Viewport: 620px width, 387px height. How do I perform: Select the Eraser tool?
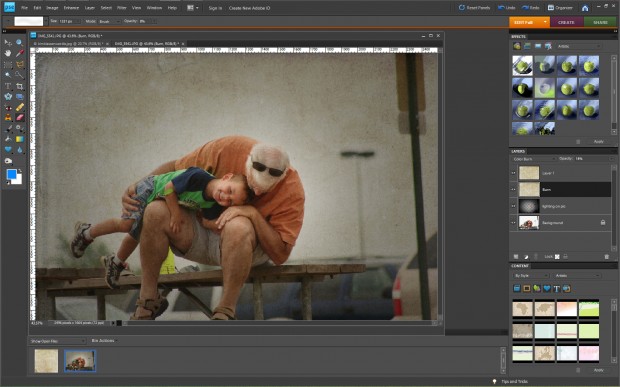[19, 118]
